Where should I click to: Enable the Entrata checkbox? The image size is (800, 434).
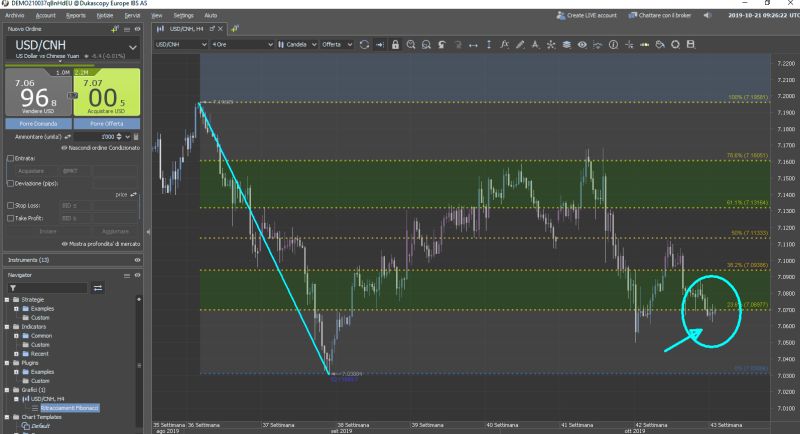[10, 158]
